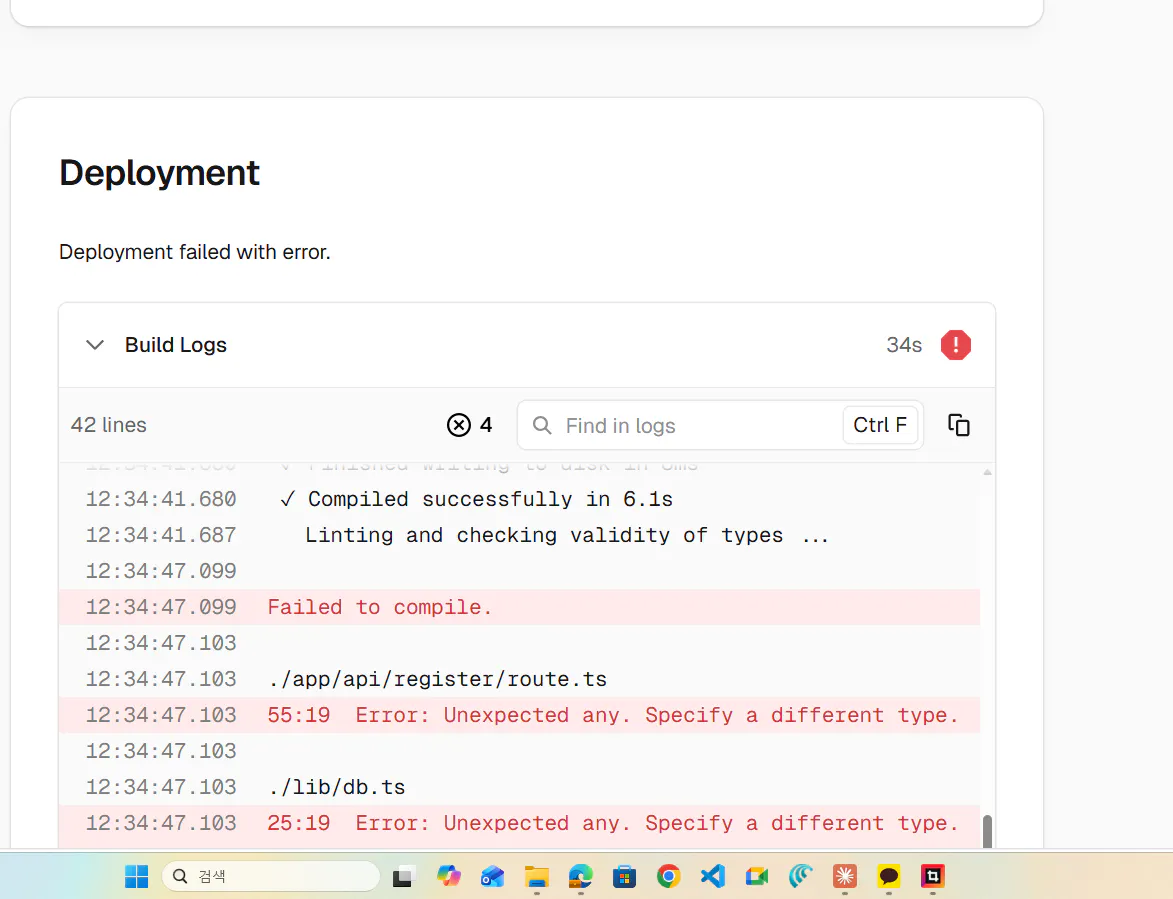1173x899 pixels.
Task: Filter logs by the 4 errors indicator
Action: pyautogui.click(x=470, y=425)
